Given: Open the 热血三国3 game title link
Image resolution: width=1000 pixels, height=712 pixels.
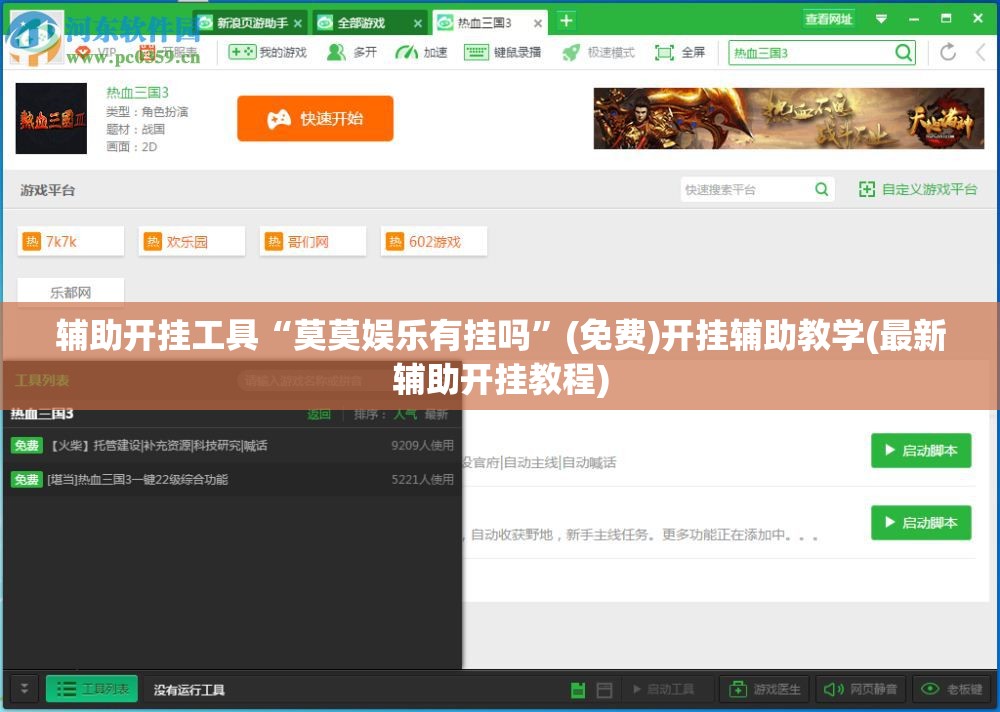Looking at the screenshot, I should tap(137, 93).
